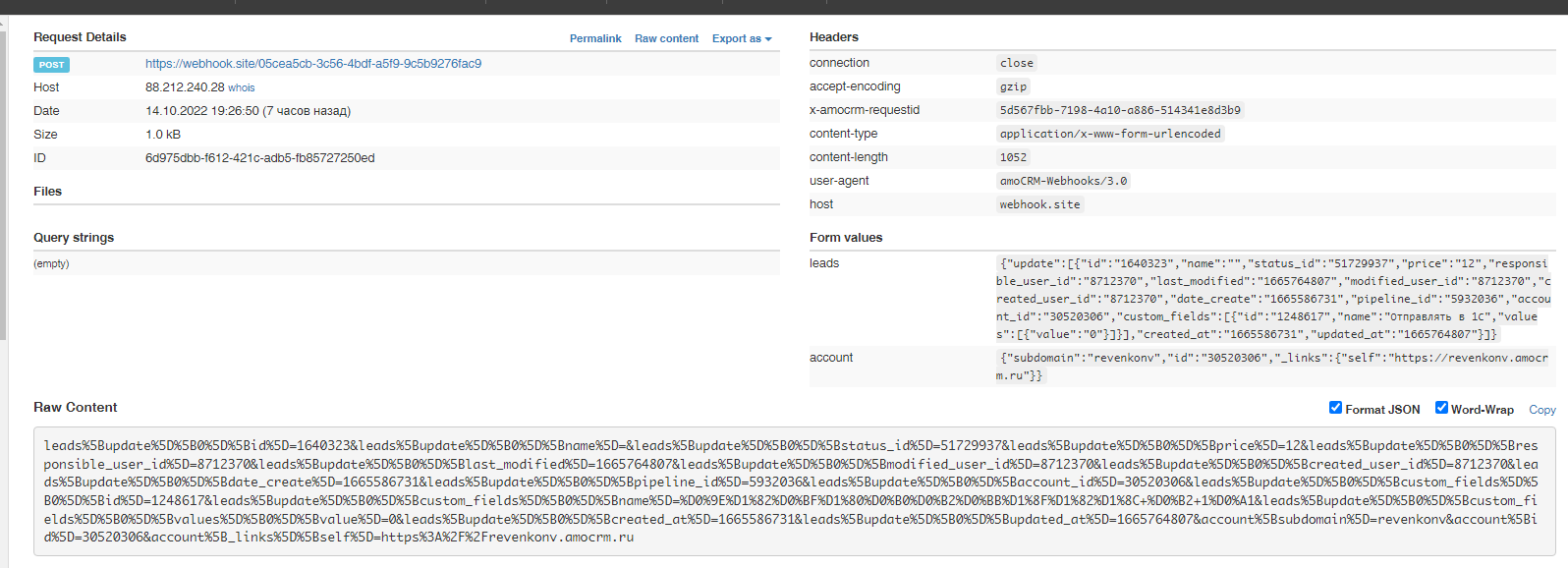Screen dimensions: 1568x568
Task: Click the connection header name
Action: point(839,63)
